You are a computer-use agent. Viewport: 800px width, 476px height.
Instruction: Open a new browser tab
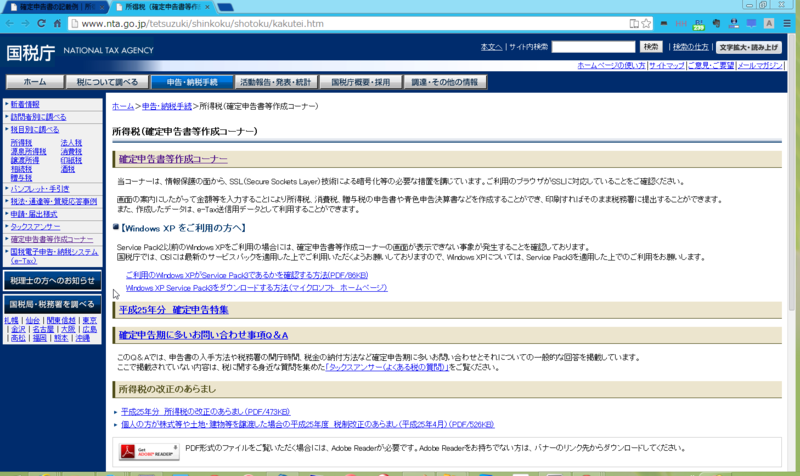[x=225, y=7]
